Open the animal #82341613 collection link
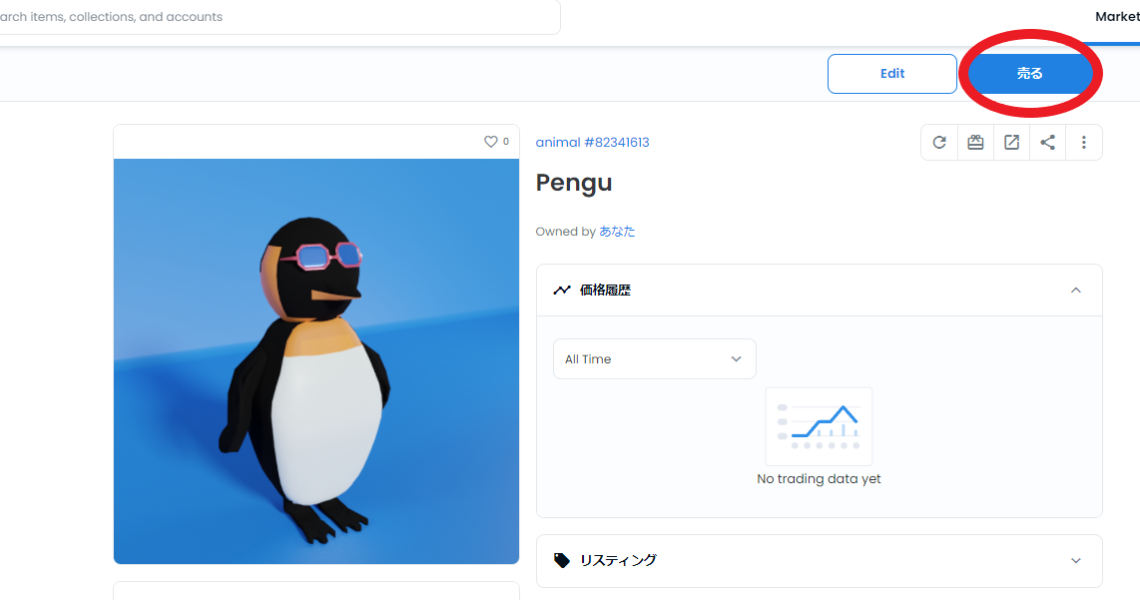 click(593, 143)
